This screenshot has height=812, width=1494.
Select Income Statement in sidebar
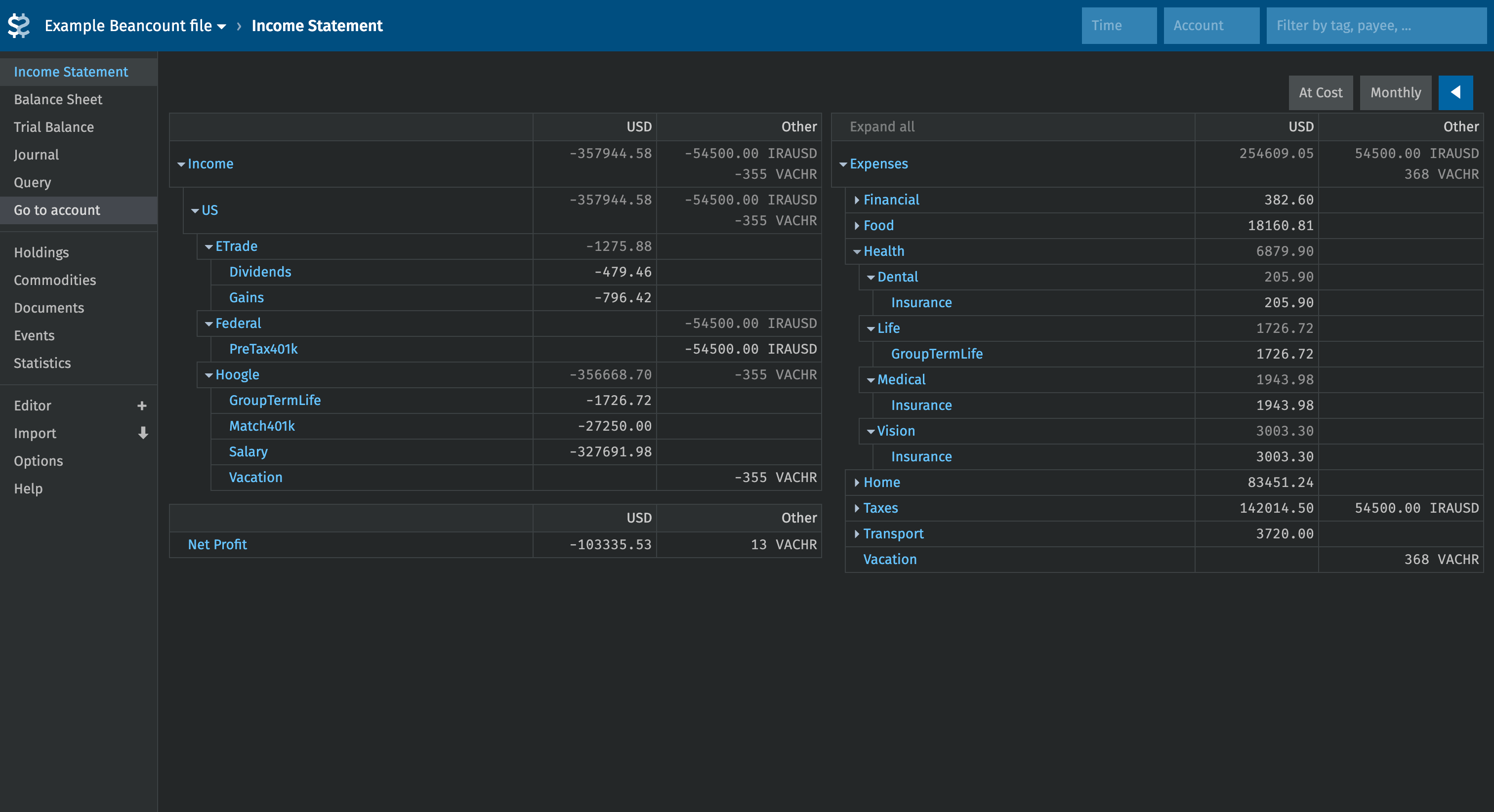[78, 72]
